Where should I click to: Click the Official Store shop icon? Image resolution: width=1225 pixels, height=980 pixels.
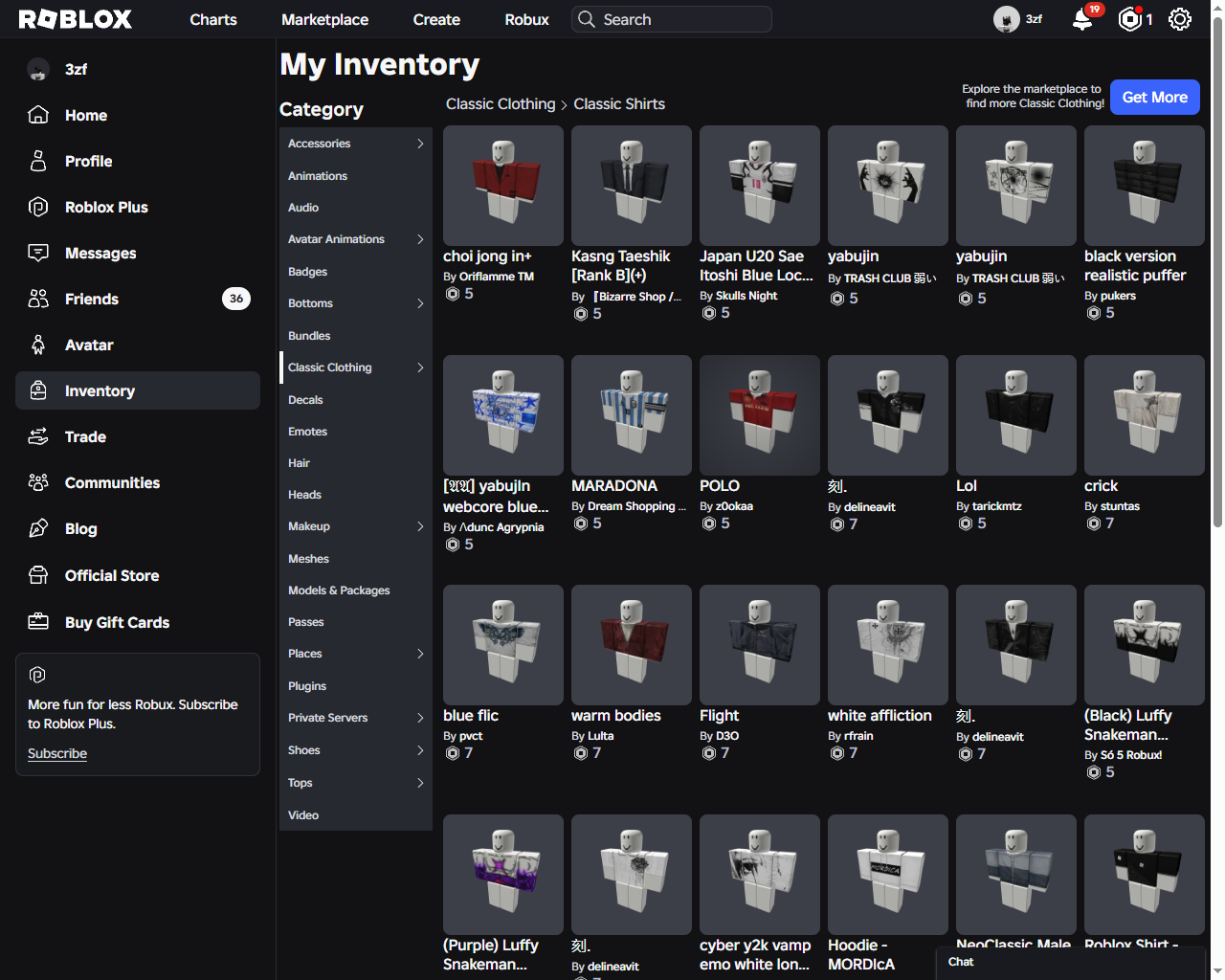pyautogui.click(x=38, y=575)
